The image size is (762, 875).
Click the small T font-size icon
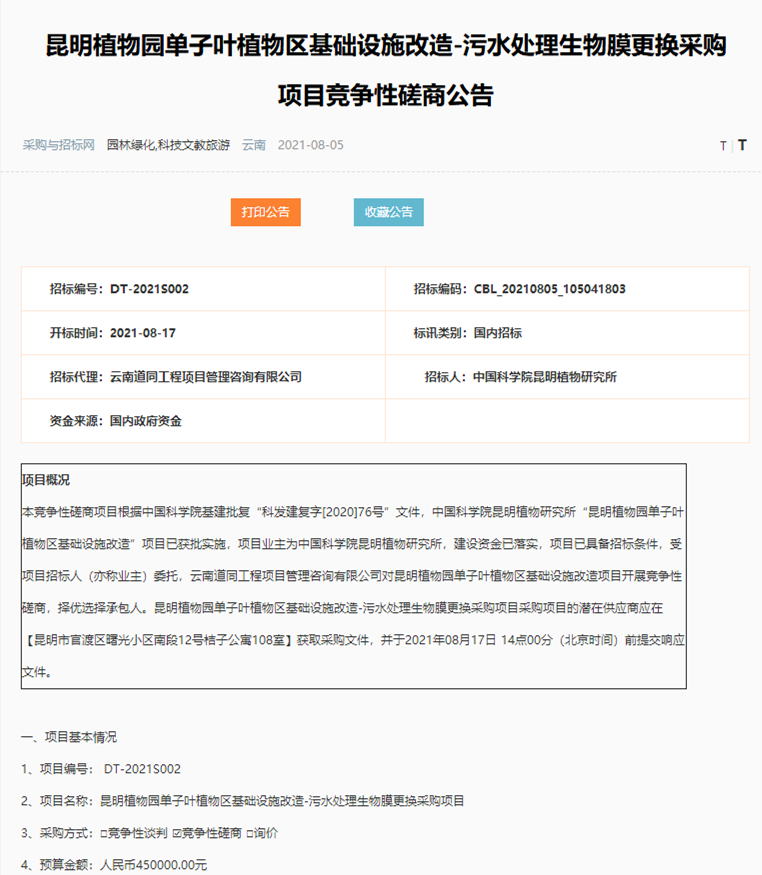723,146
